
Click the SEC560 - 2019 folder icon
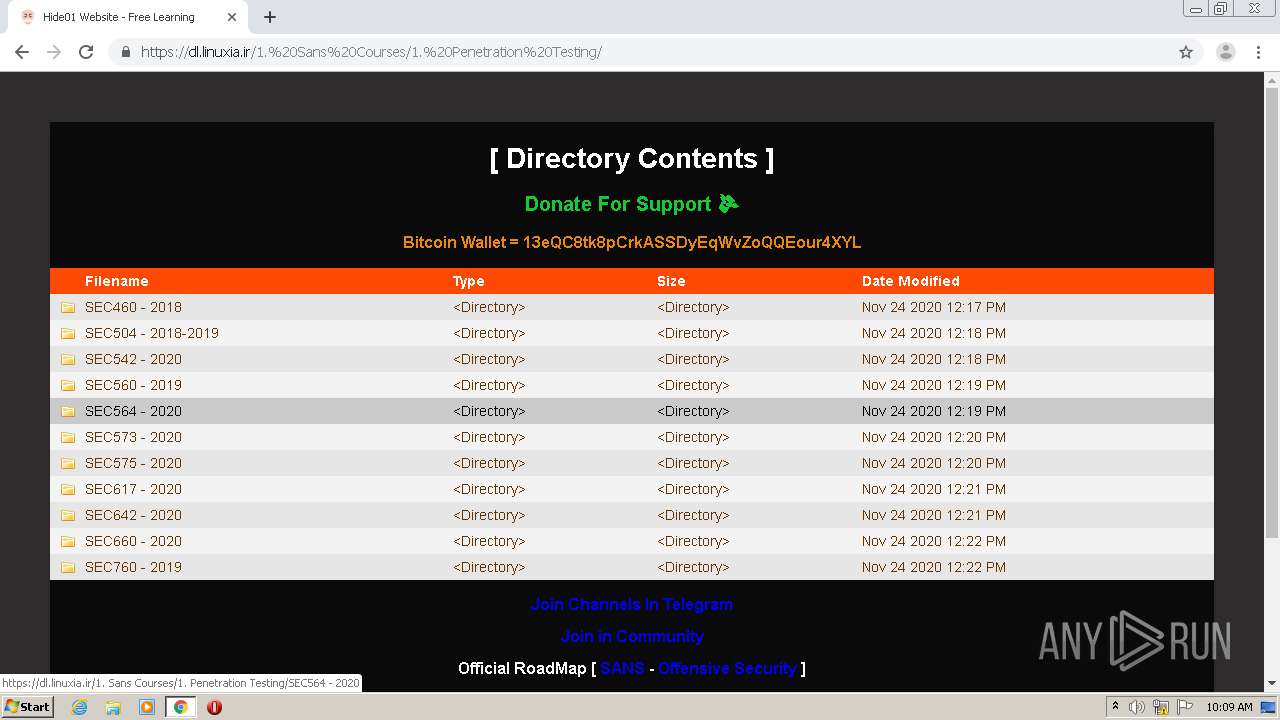[x=68, y=385]
